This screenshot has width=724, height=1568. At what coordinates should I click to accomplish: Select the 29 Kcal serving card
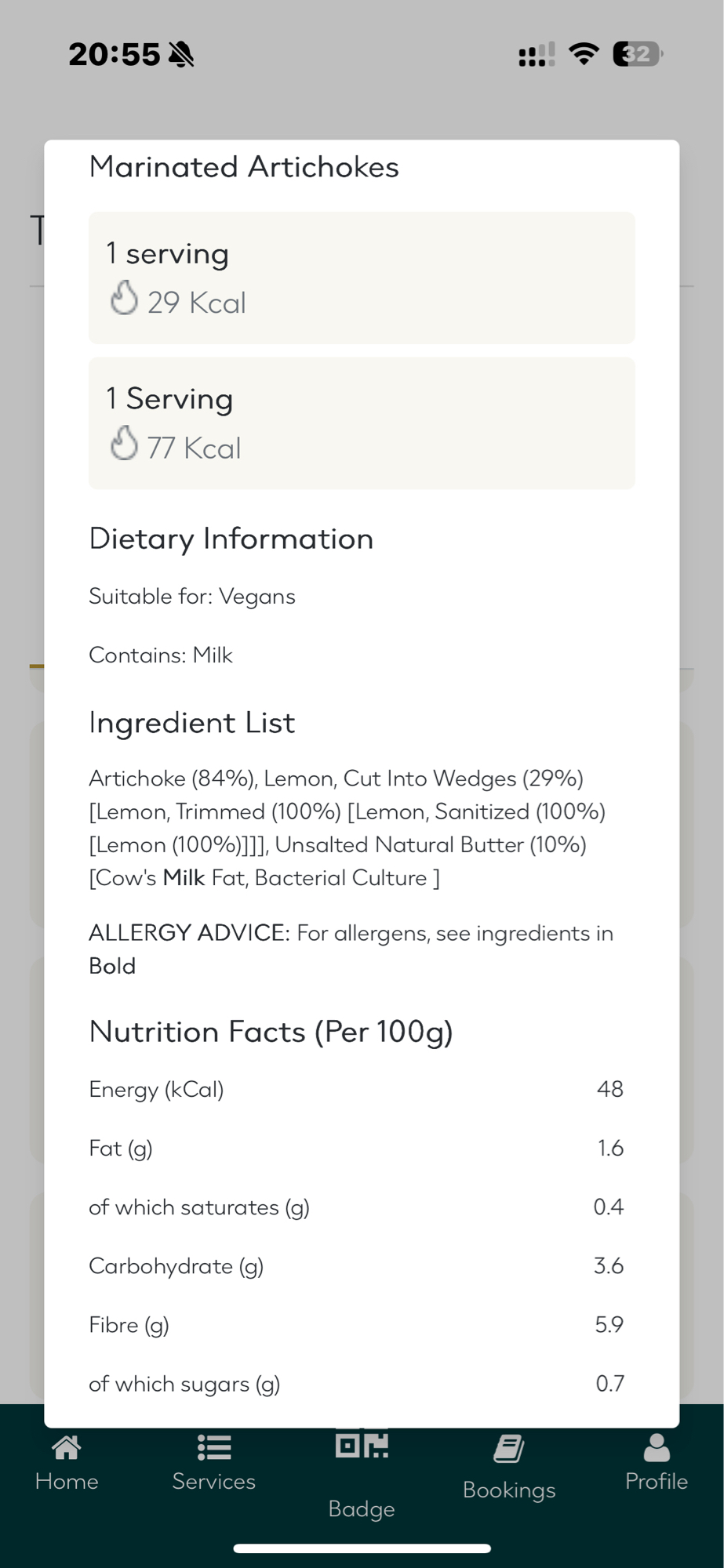pos(362,278)
